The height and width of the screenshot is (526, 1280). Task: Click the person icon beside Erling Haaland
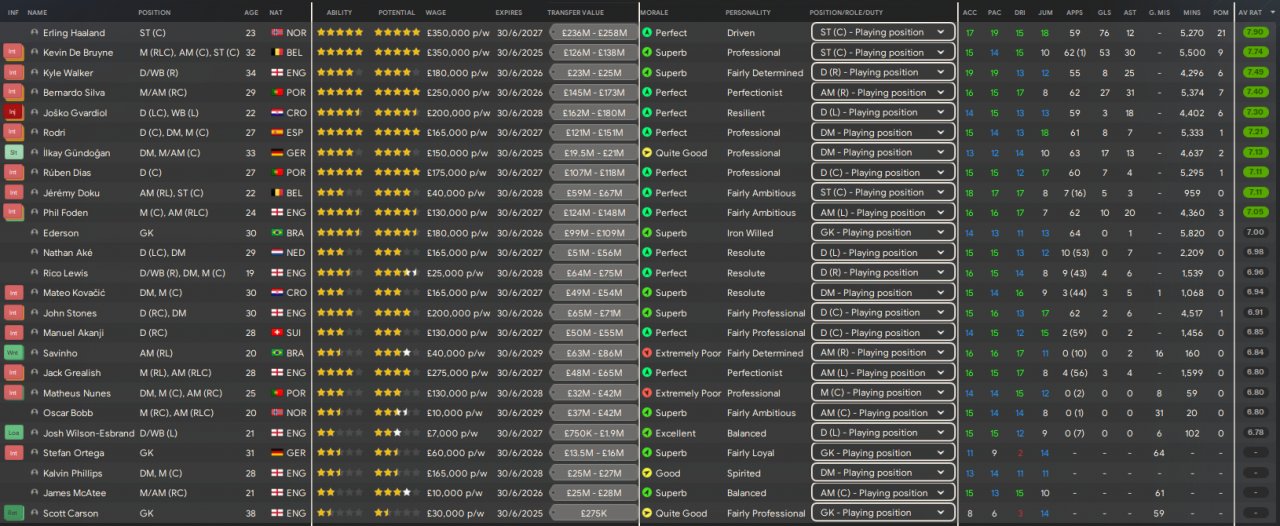[35, 32]
